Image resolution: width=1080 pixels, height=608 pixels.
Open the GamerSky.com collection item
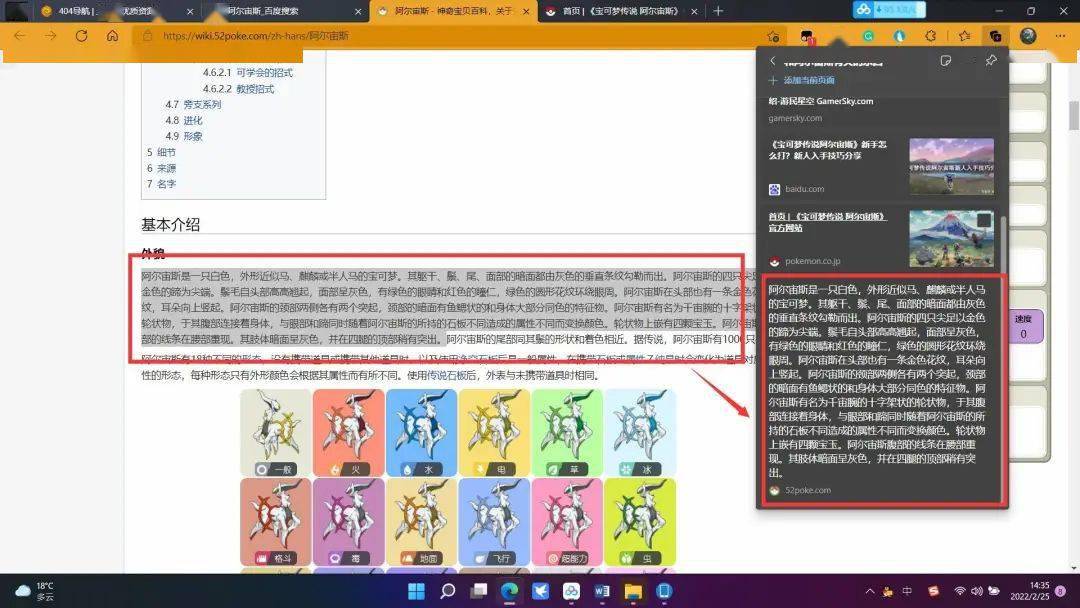[x=882, y=109]
